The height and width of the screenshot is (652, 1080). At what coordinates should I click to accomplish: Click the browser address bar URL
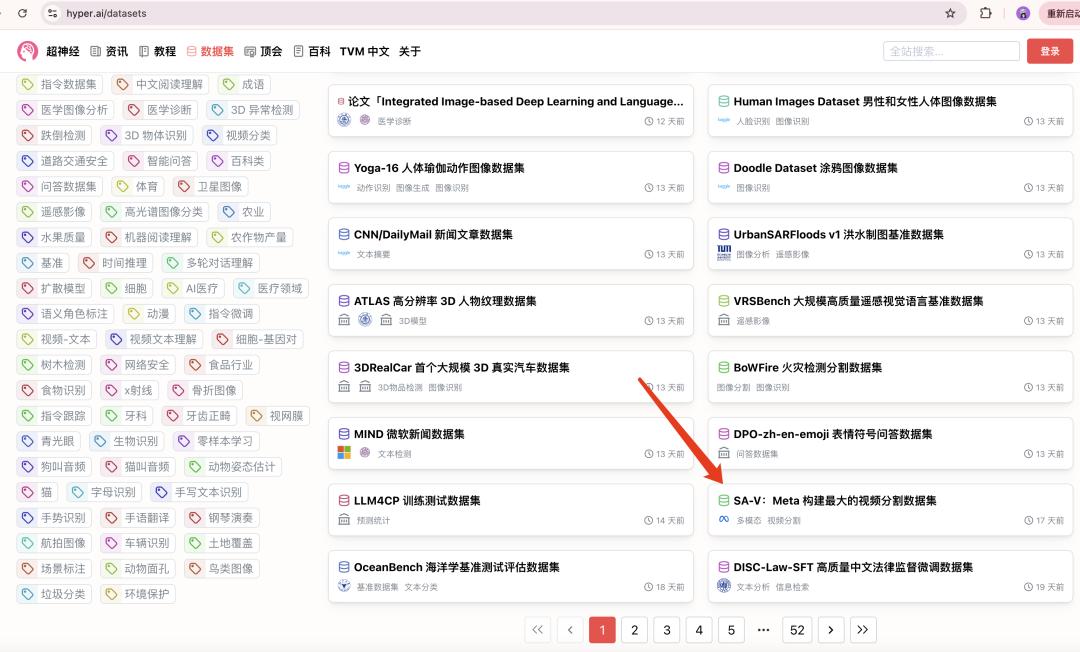pos(106,13)
